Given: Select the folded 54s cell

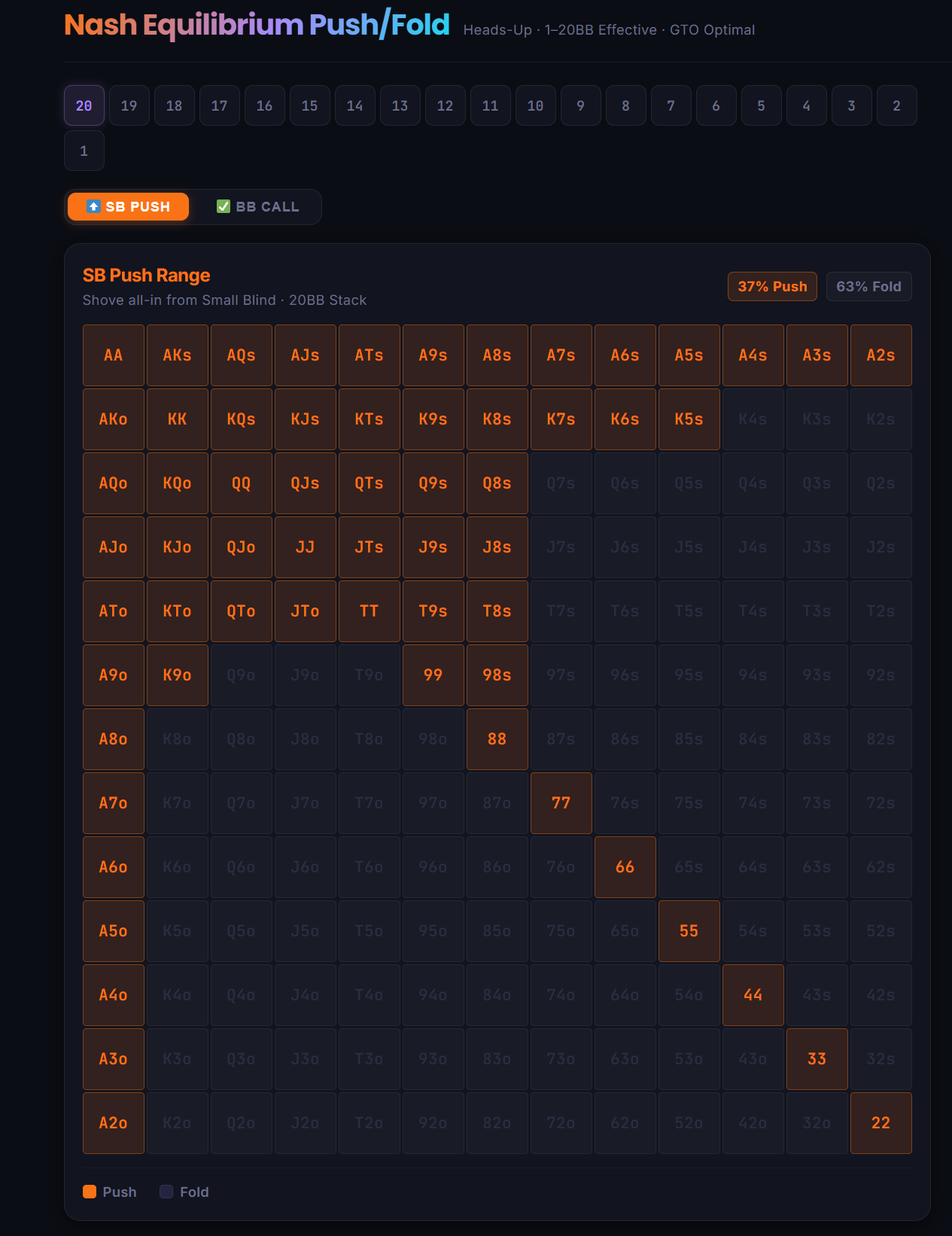Looking at the screenshot, I should tap(753, 931).
